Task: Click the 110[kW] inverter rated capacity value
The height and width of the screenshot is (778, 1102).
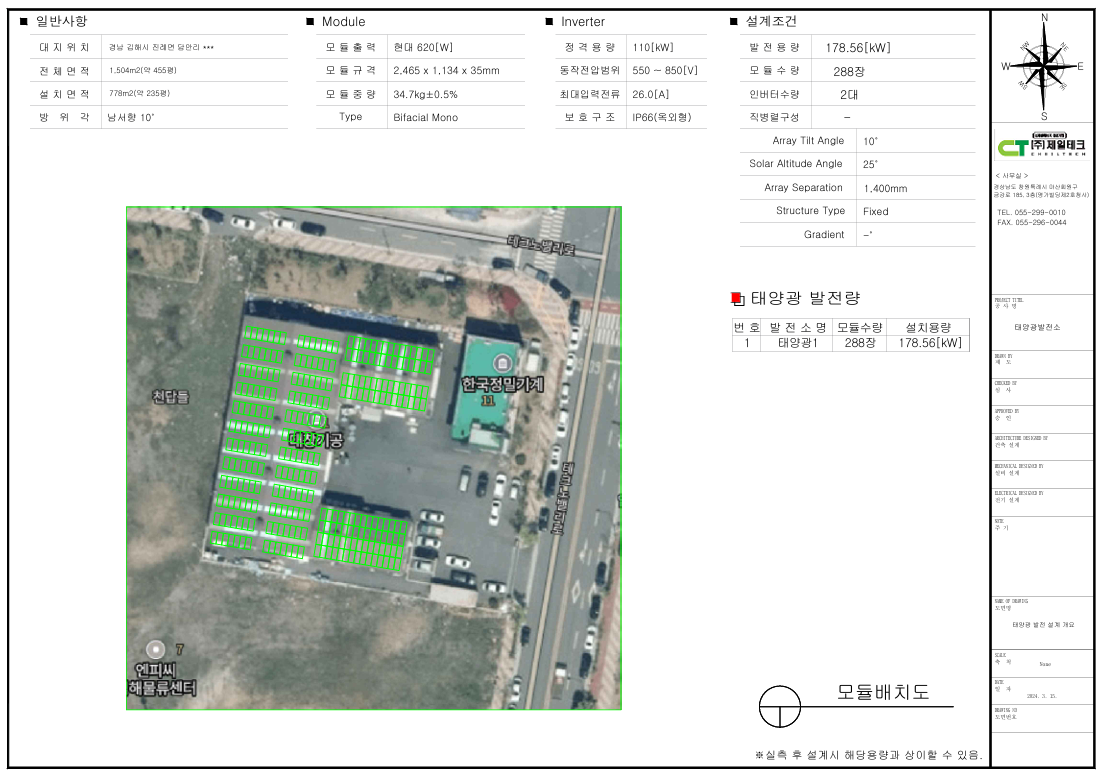Action: point(653,48)
